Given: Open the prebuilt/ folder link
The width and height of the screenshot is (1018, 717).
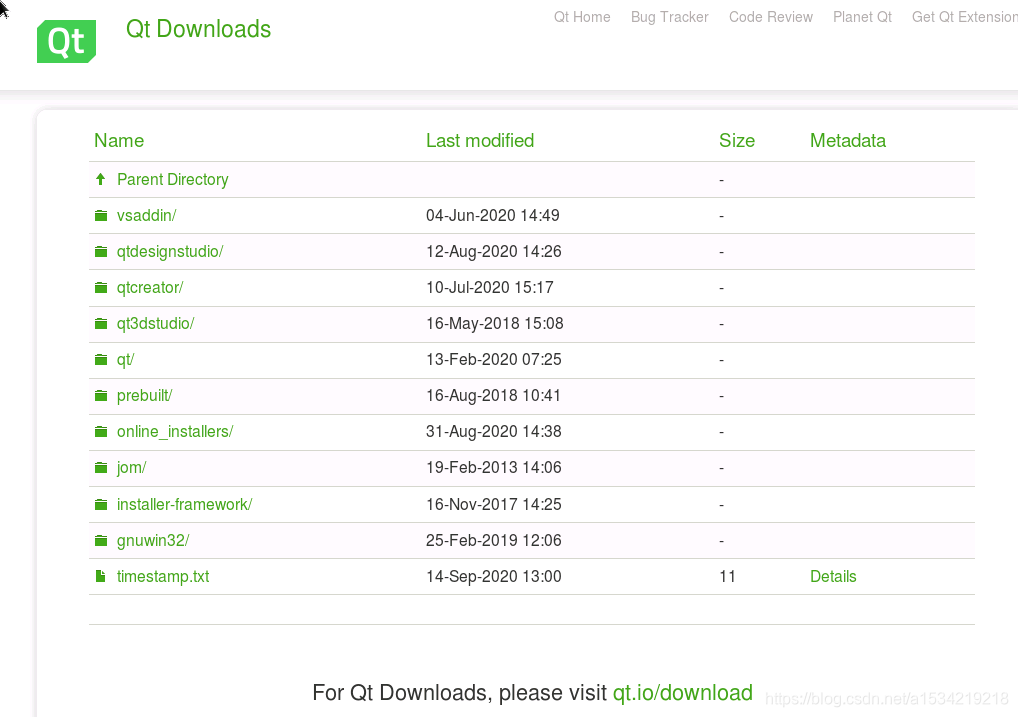Looking at the screenshot, I should (x=144, y=396).
